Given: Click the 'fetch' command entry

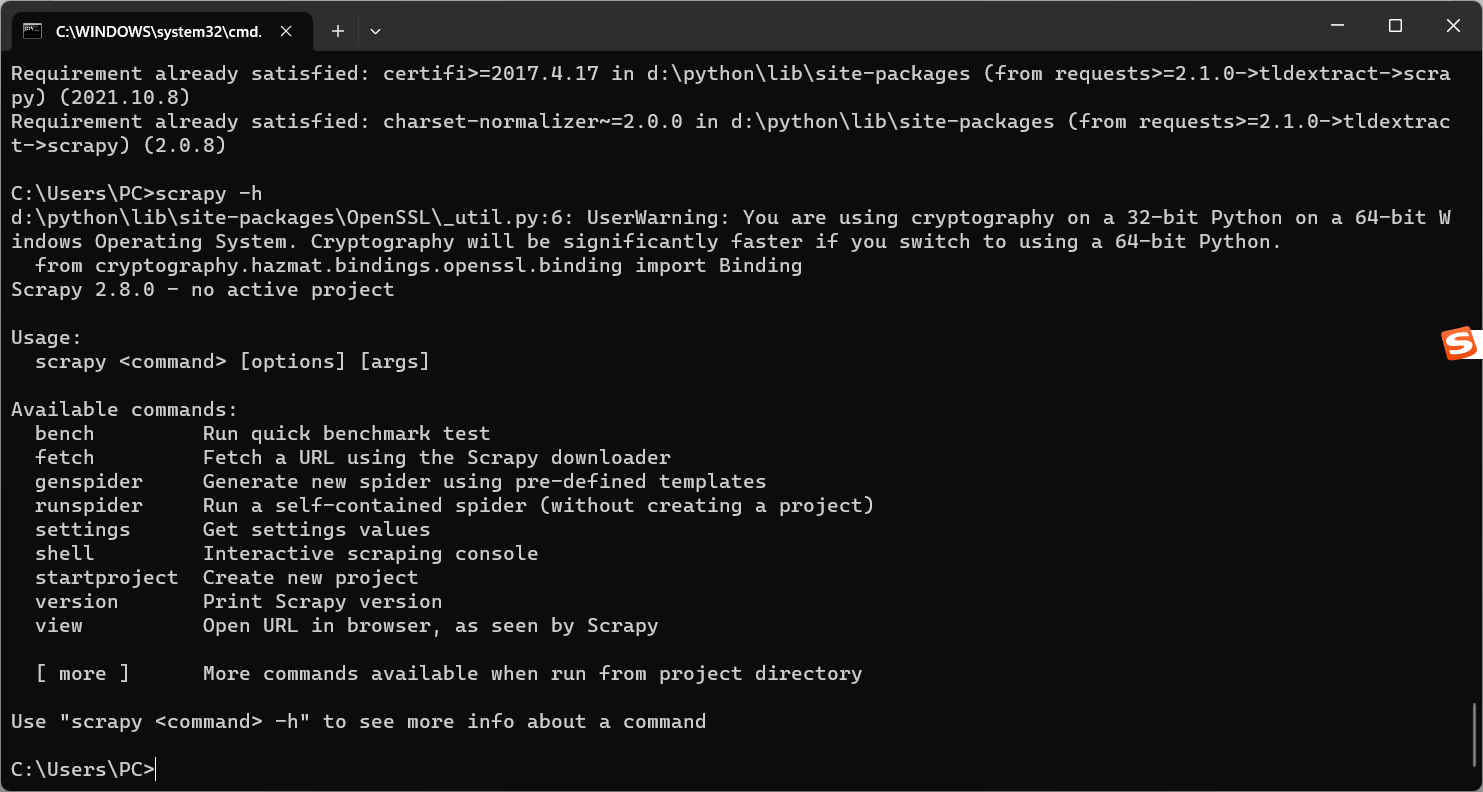Looking at the screenshot, I should tap(64, 457).
